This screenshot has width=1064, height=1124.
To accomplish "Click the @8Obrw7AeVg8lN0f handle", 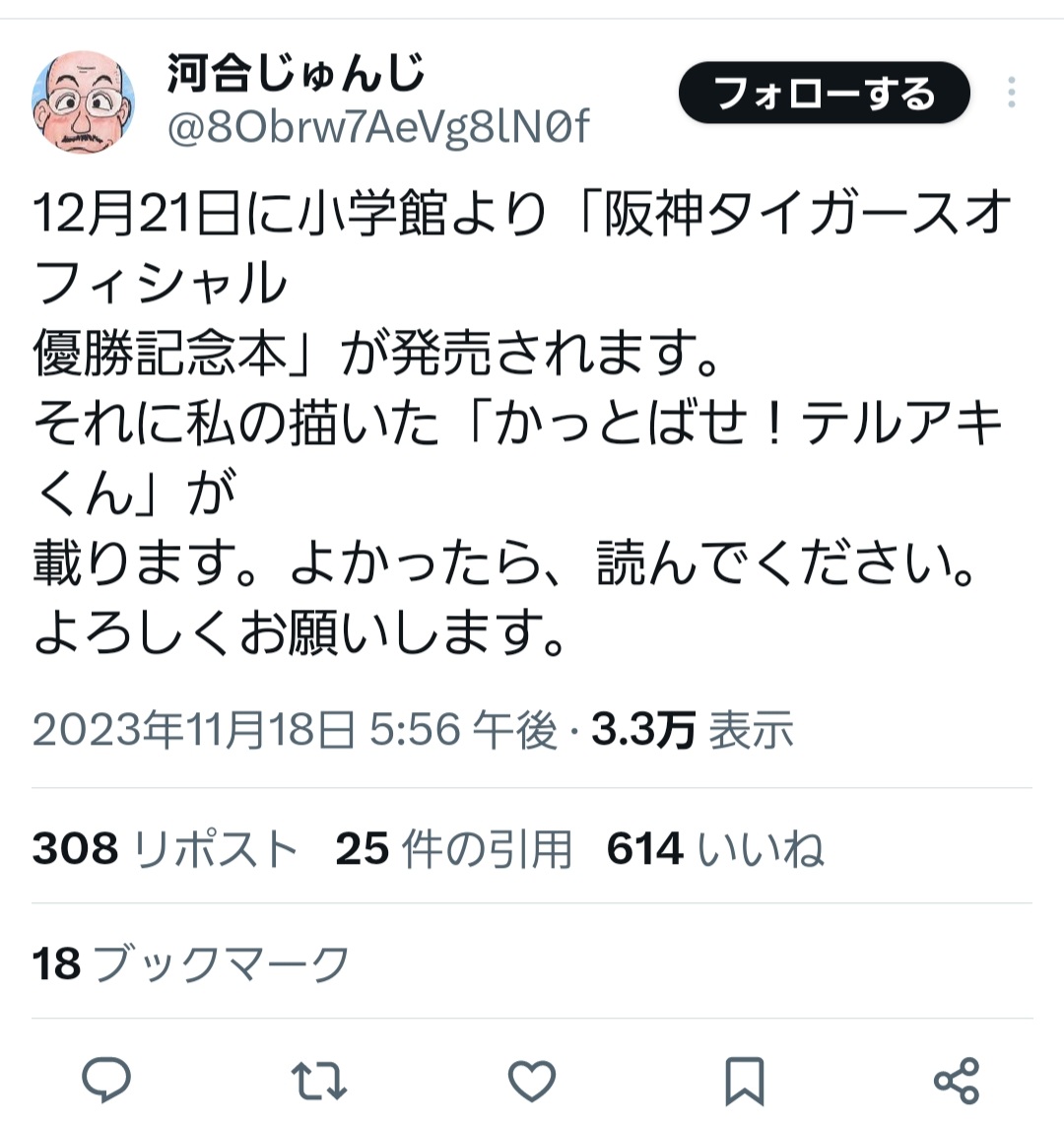I will 378,127.
